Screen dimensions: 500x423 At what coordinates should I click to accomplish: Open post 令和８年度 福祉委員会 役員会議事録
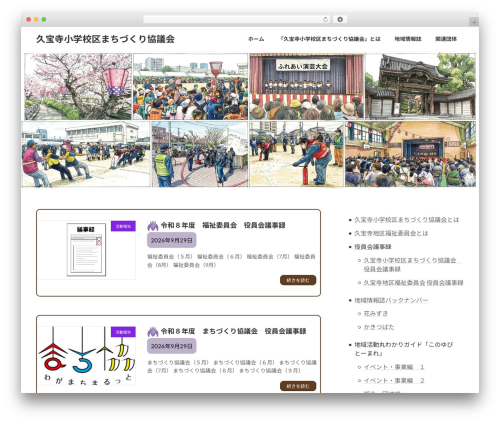[x=223, y=225]
